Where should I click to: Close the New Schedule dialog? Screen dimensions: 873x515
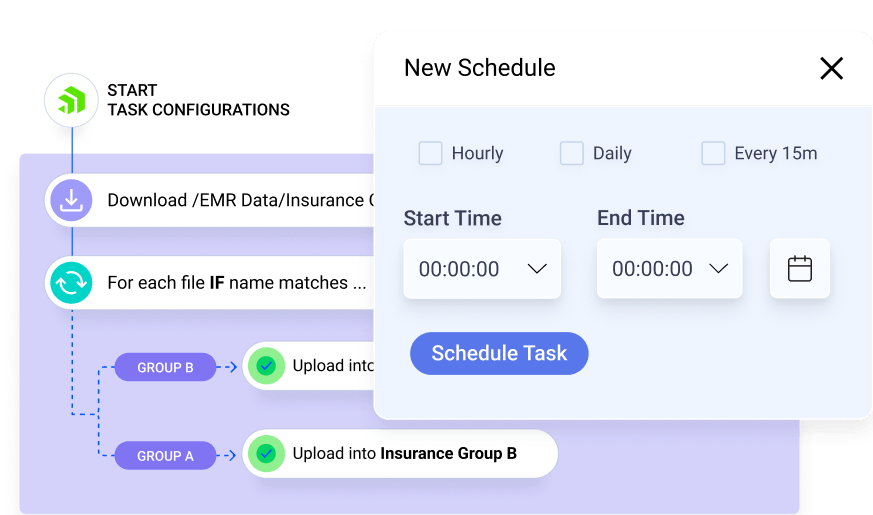coord(831,68)
